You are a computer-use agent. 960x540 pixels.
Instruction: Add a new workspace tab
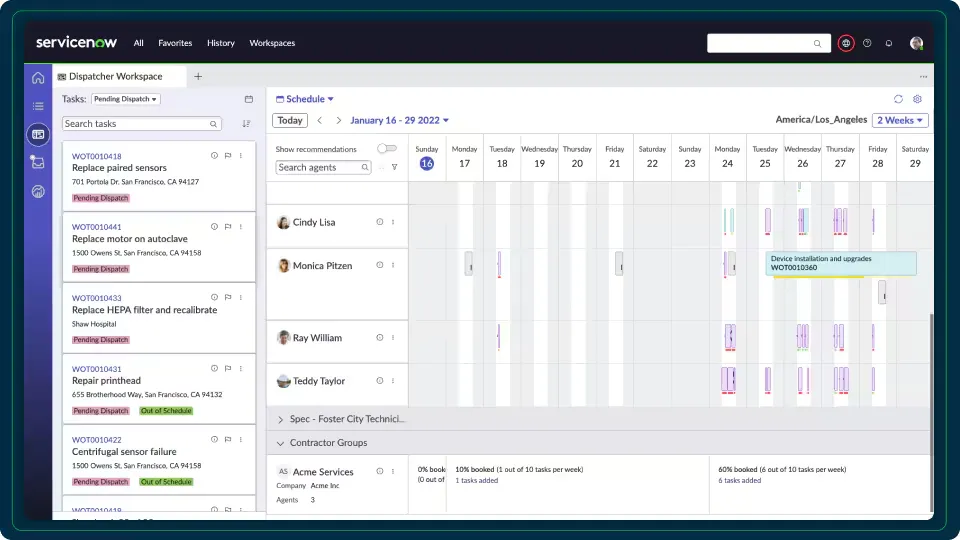point(198,77)
